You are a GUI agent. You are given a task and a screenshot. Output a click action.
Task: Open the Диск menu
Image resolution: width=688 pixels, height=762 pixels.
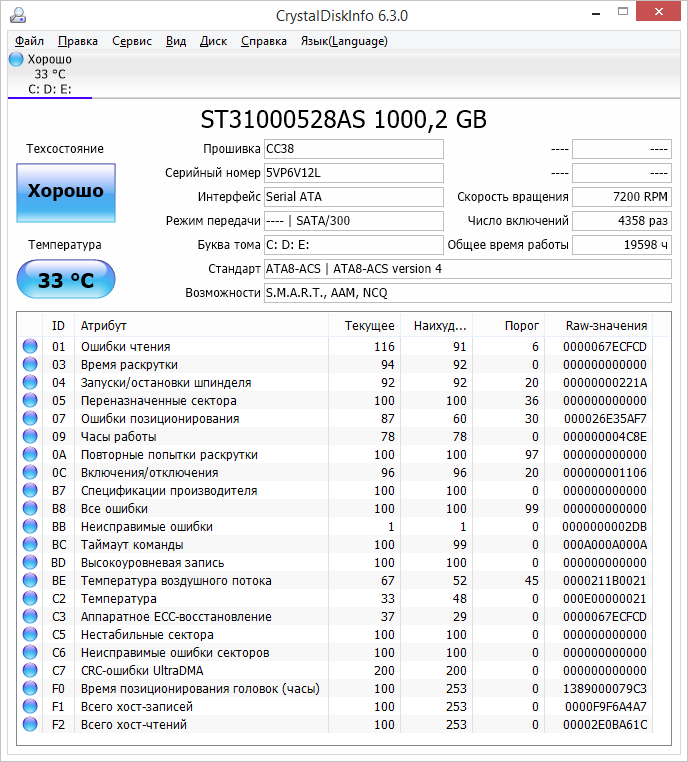tap(213, 41)
